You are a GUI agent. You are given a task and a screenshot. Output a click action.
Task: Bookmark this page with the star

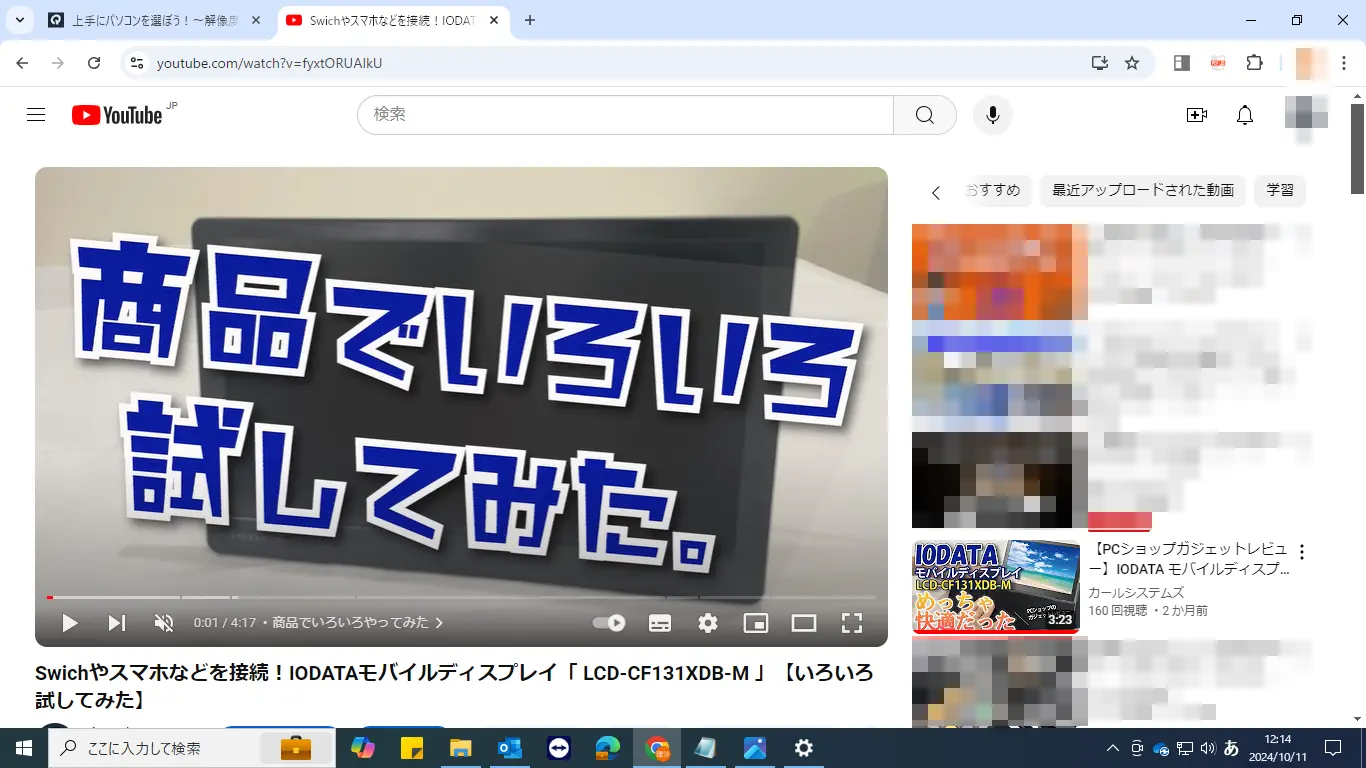click(1132, 63)
